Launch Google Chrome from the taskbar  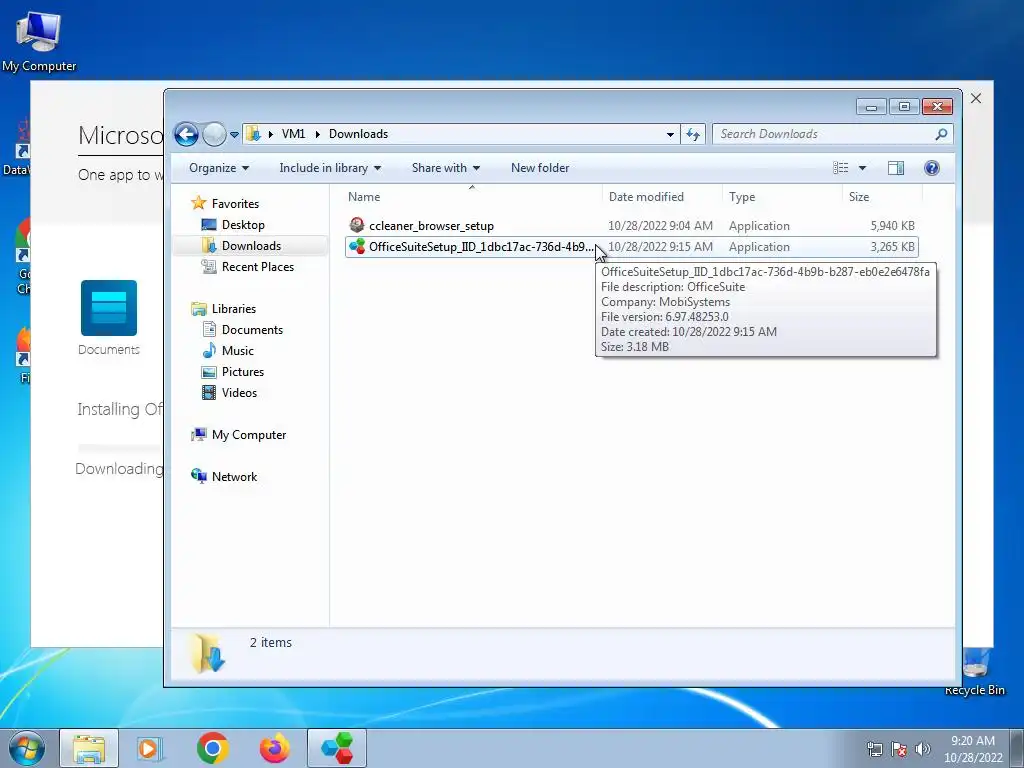click(212, 748)
